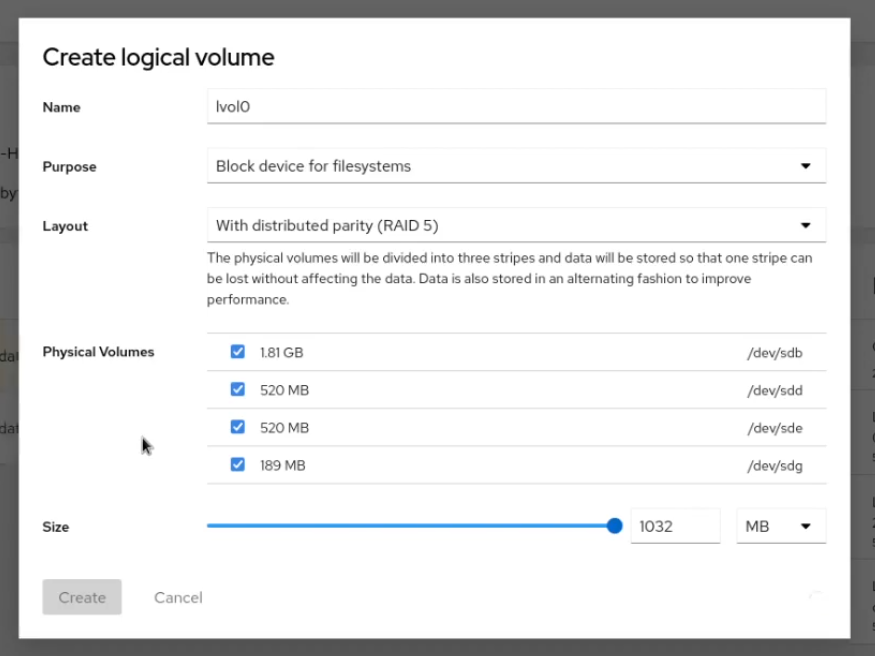Click the /dev/sdb device path label
Screen dimensions: 875x656
click(774, 353)
